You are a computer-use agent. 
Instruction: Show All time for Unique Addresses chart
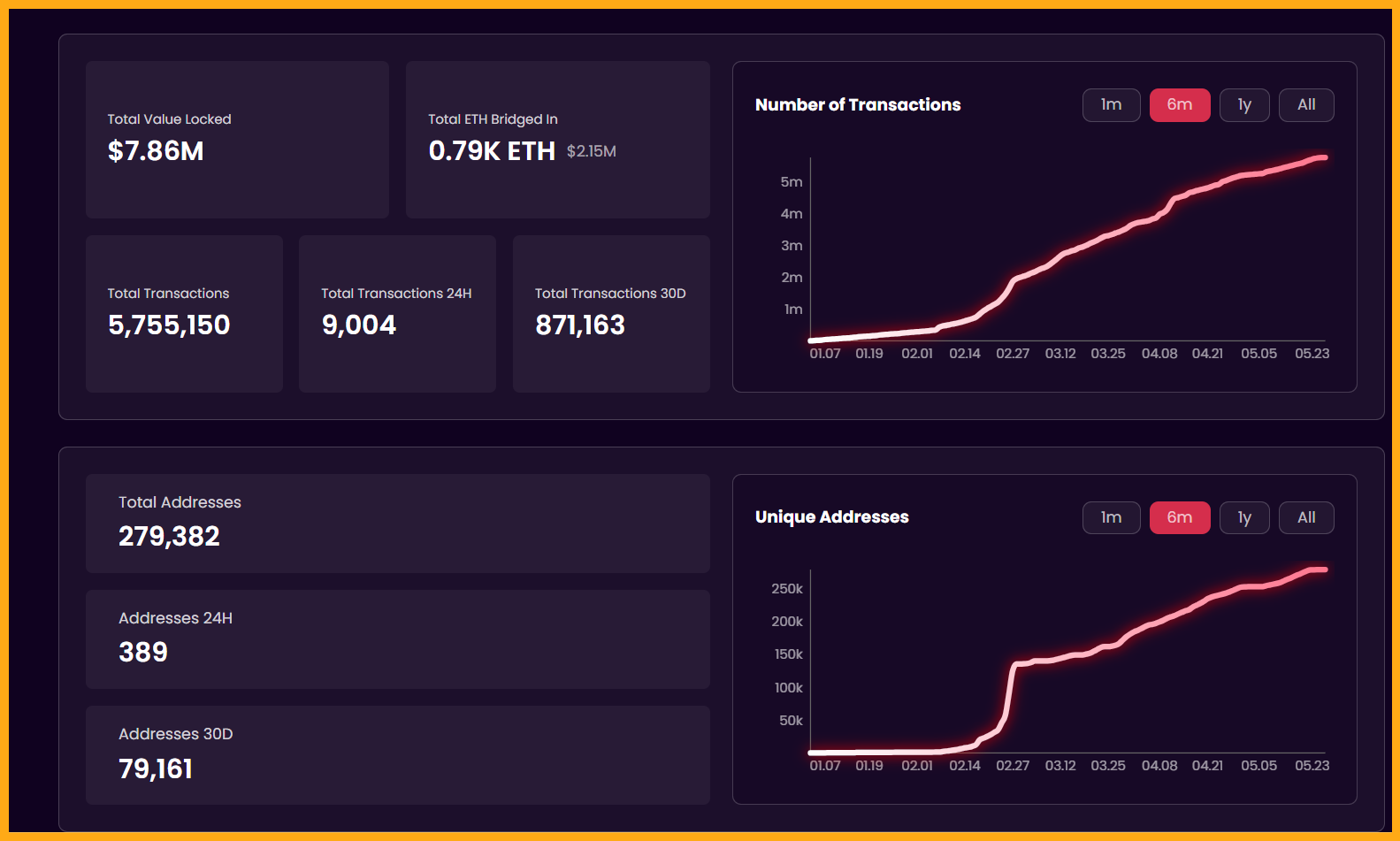click(1305, 517)
